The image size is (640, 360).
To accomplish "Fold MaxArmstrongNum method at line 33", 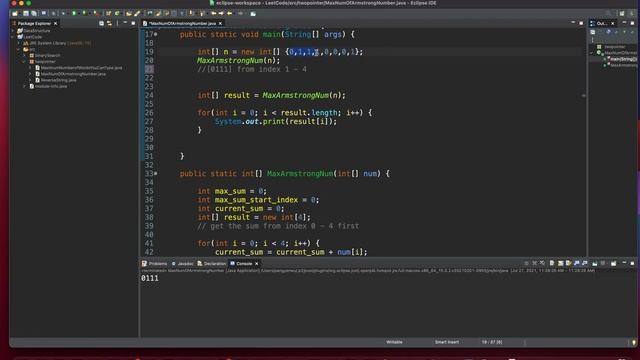I will (x=156, y=173).
